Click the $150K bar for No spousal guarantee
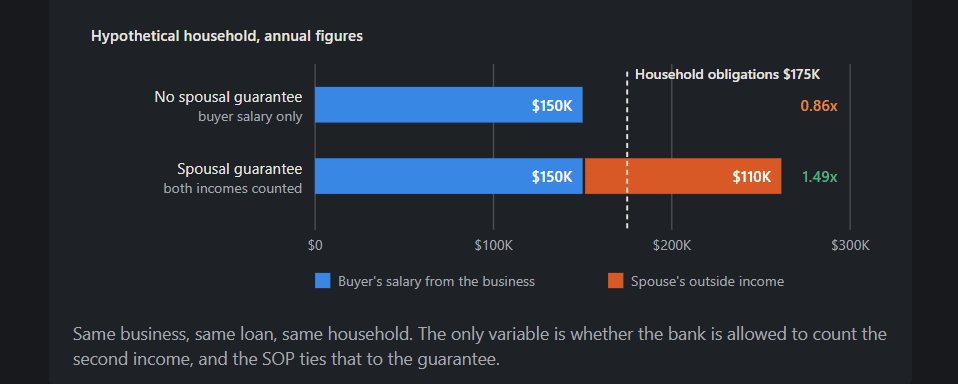 tap(448, 105)
